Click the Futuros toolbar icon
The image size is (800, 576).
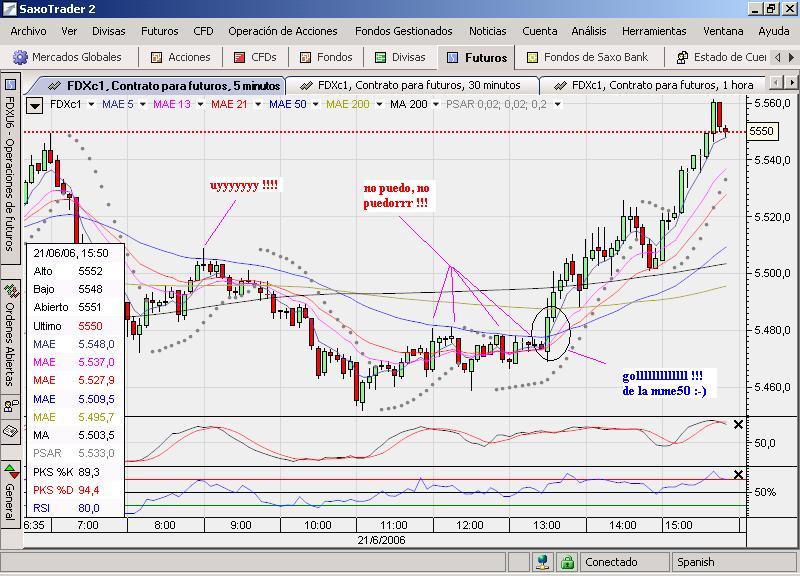pyautogui.click(x=452, y=58)
